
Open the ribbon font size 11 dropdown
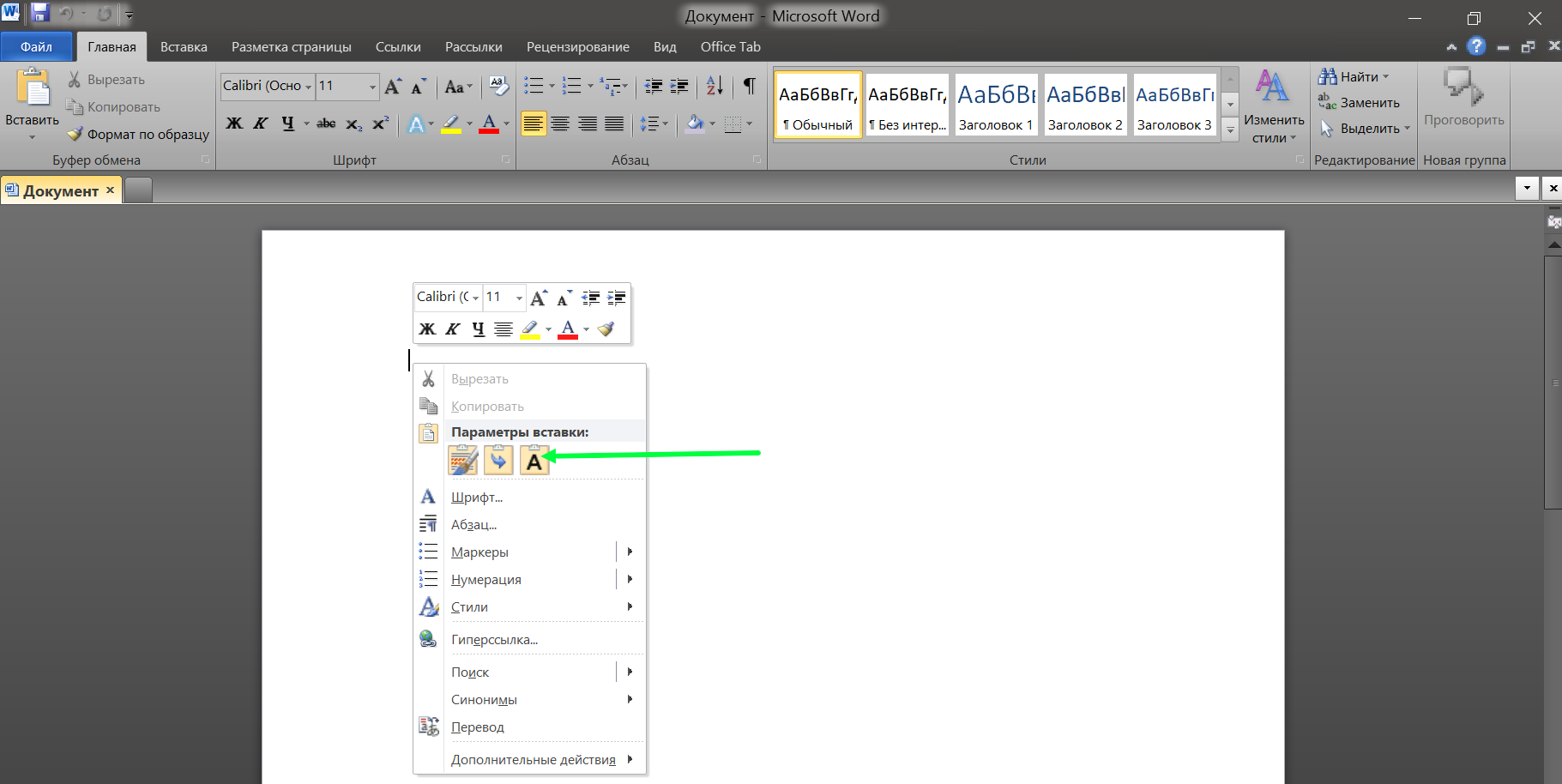click(x=372, y=87)
